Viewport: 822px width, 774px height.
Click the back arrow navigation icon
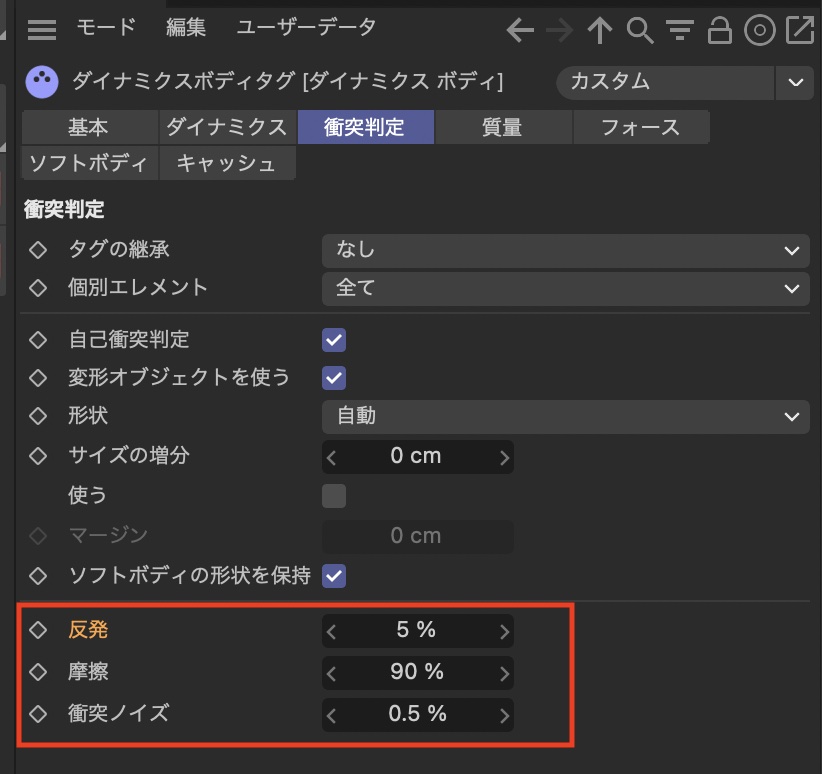click(x=520, y=31)
